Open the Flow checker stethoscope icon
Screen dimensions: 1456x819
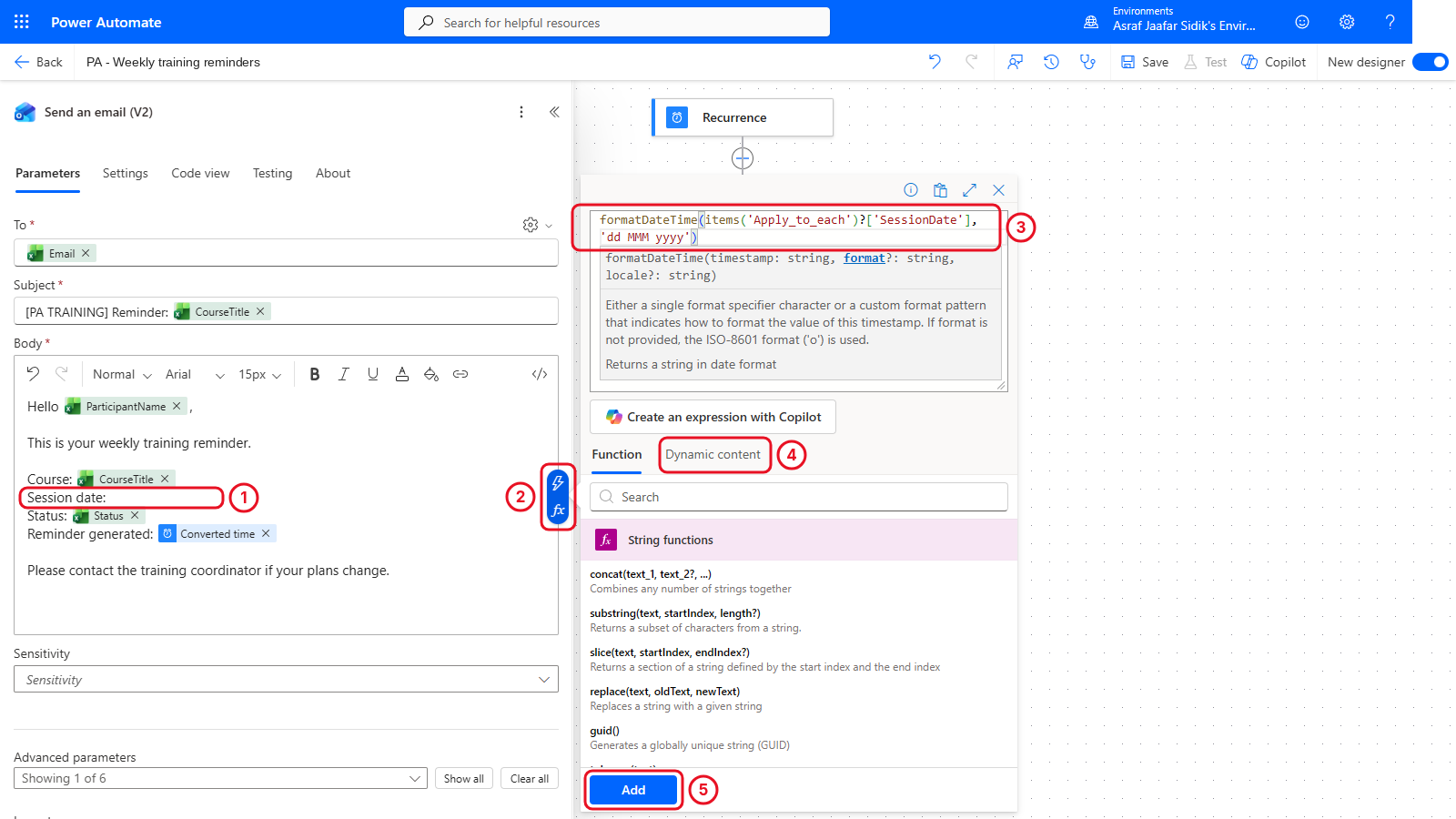(1087, 62)
